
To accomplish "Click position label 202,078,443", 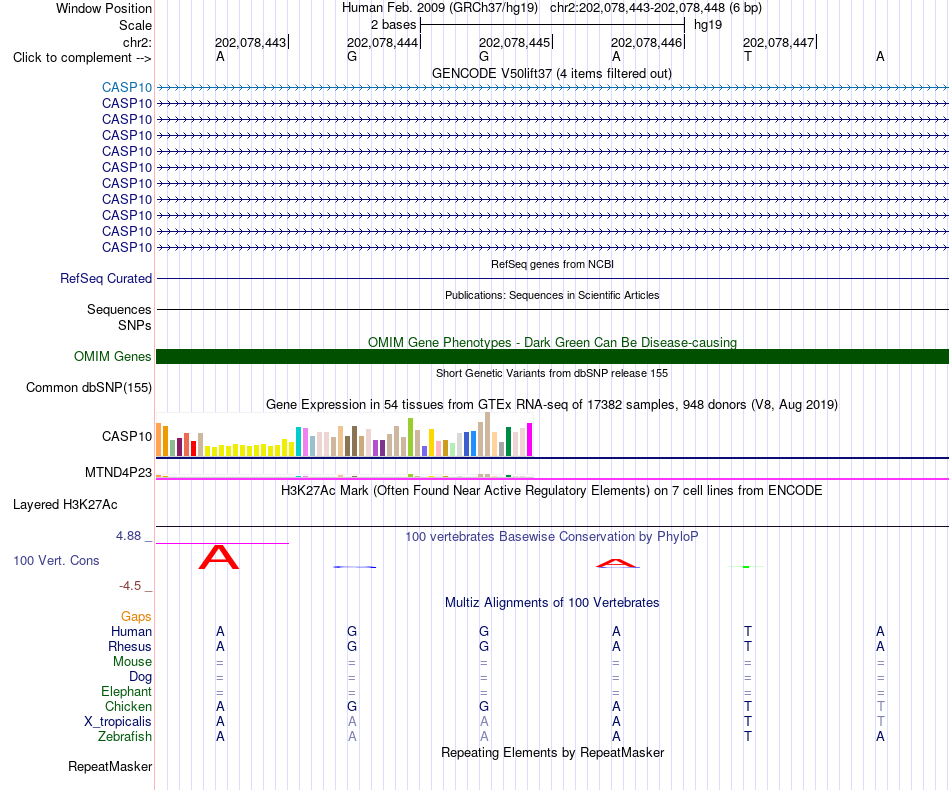I will click(250, 42).
